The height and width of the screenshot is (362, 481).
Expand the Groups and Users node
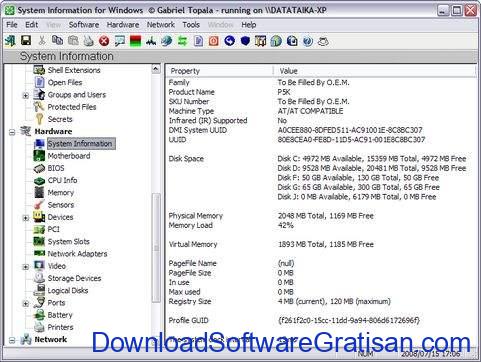click(26, 96)
